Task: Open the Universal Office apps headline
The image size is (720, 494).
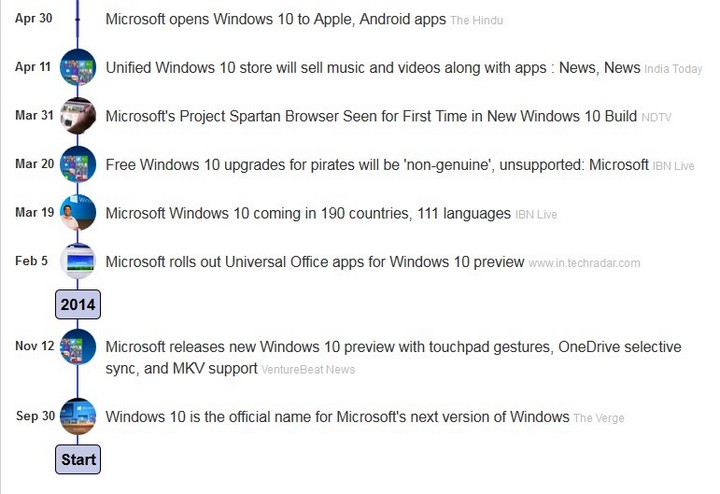Action: (314, 262)
